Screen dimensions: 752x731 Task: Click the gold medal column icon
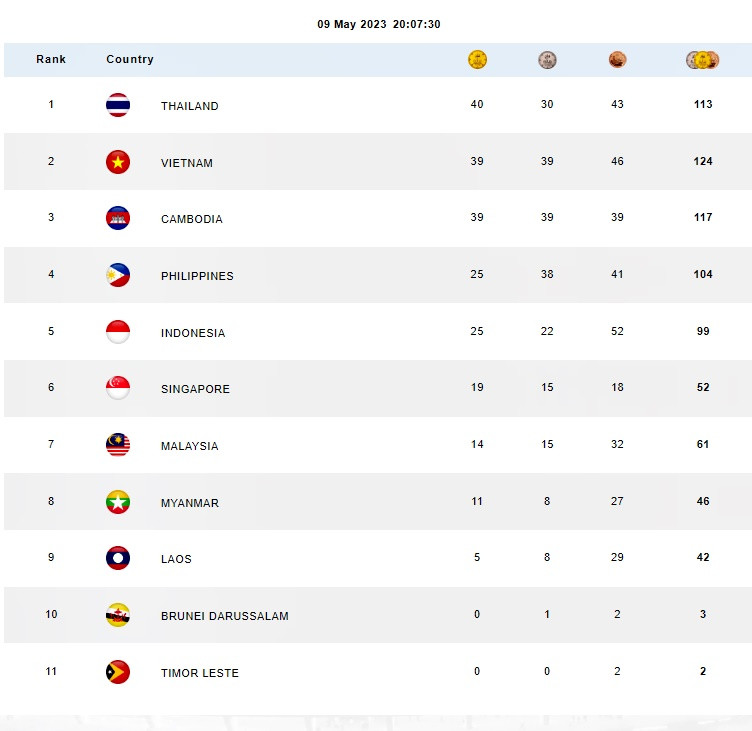tap(477, 60)
